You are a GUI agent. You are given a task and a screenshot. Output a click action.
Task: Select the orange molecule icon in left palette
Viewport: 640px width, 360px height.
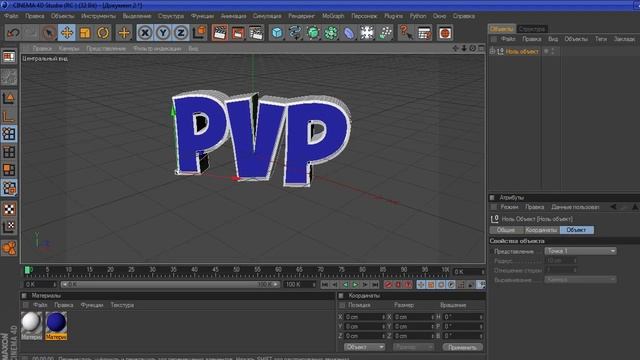(x=9, y=248)
